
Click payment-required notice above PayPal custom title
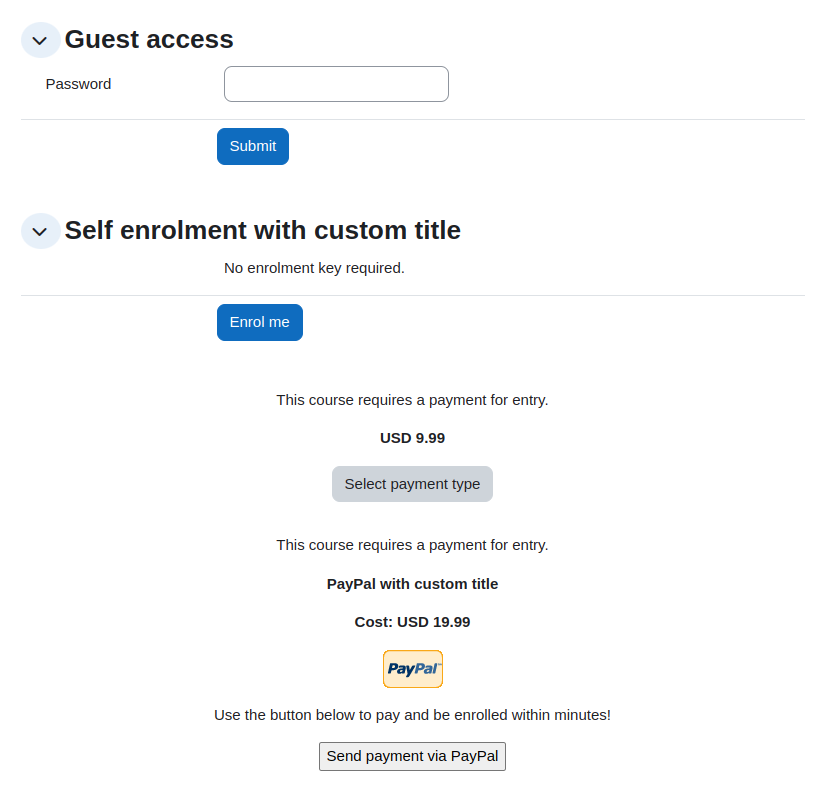(412, 545)
